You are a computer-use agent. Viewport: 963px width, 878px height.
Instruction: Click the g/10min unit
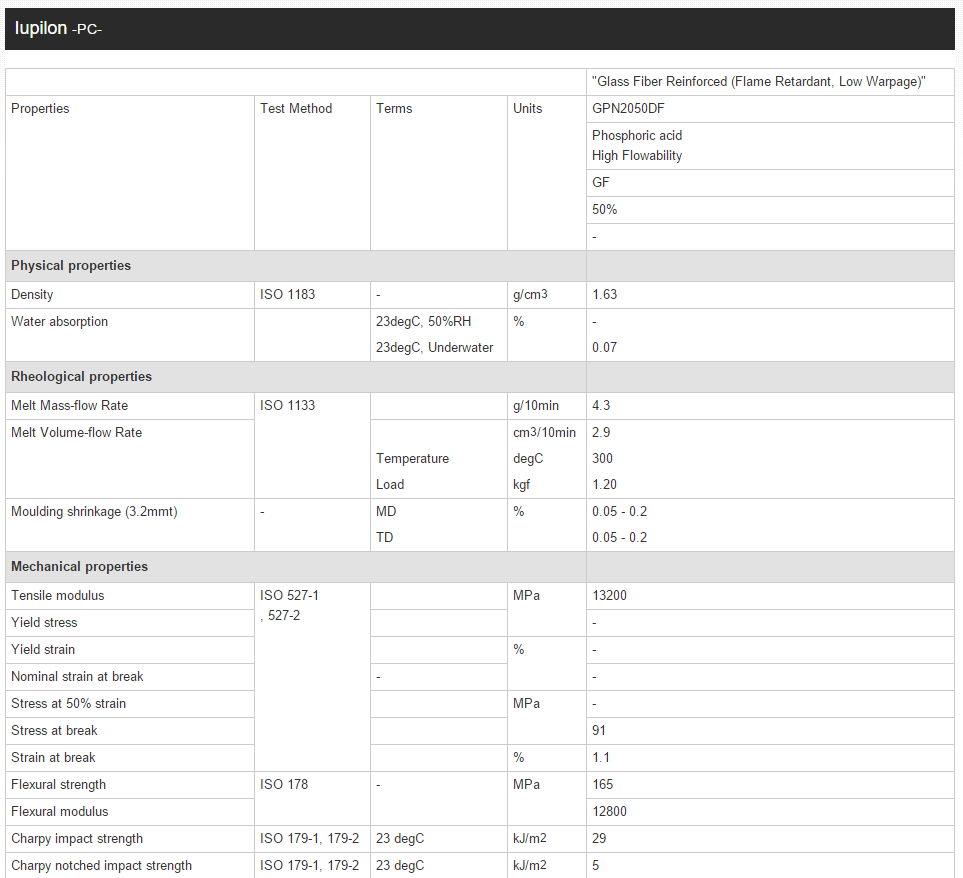[x=536, y=406]
